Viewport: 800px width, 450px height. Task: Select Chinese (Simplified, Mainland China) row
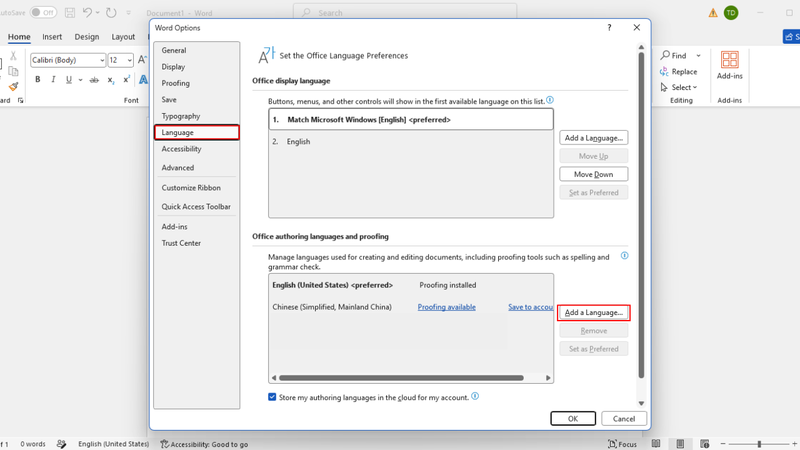tap(411, 307)
